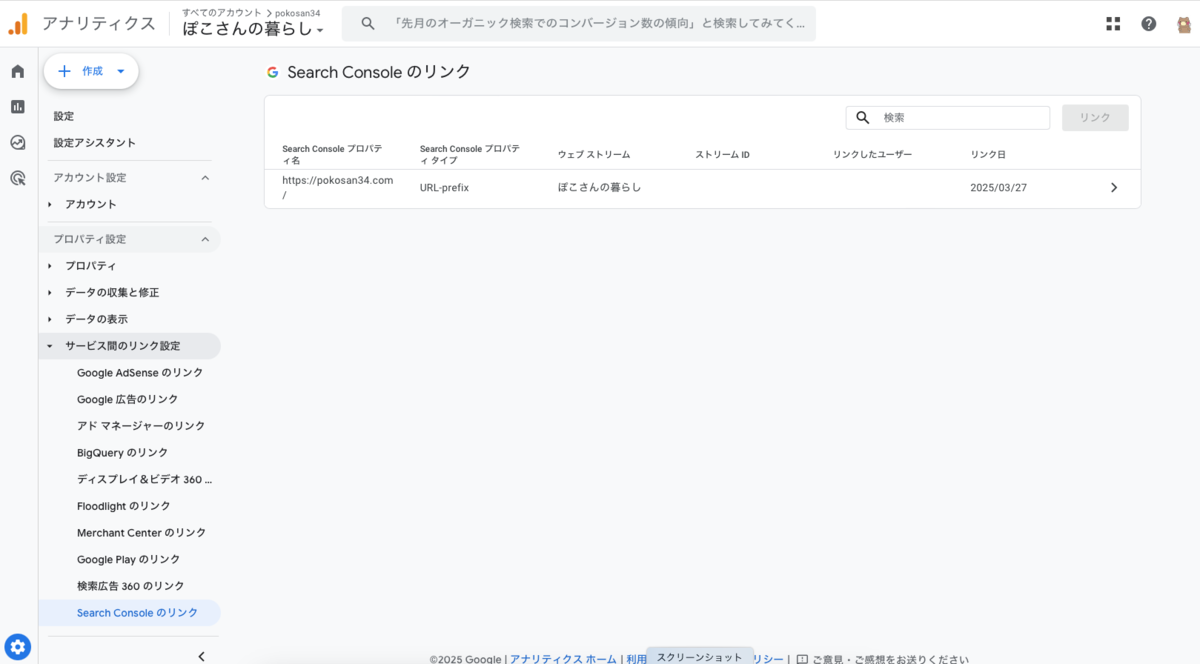Click the ぽこさんの暮らし web stream cell
Viewport: 1200px width, 664px height.
[x=599, y=188]
